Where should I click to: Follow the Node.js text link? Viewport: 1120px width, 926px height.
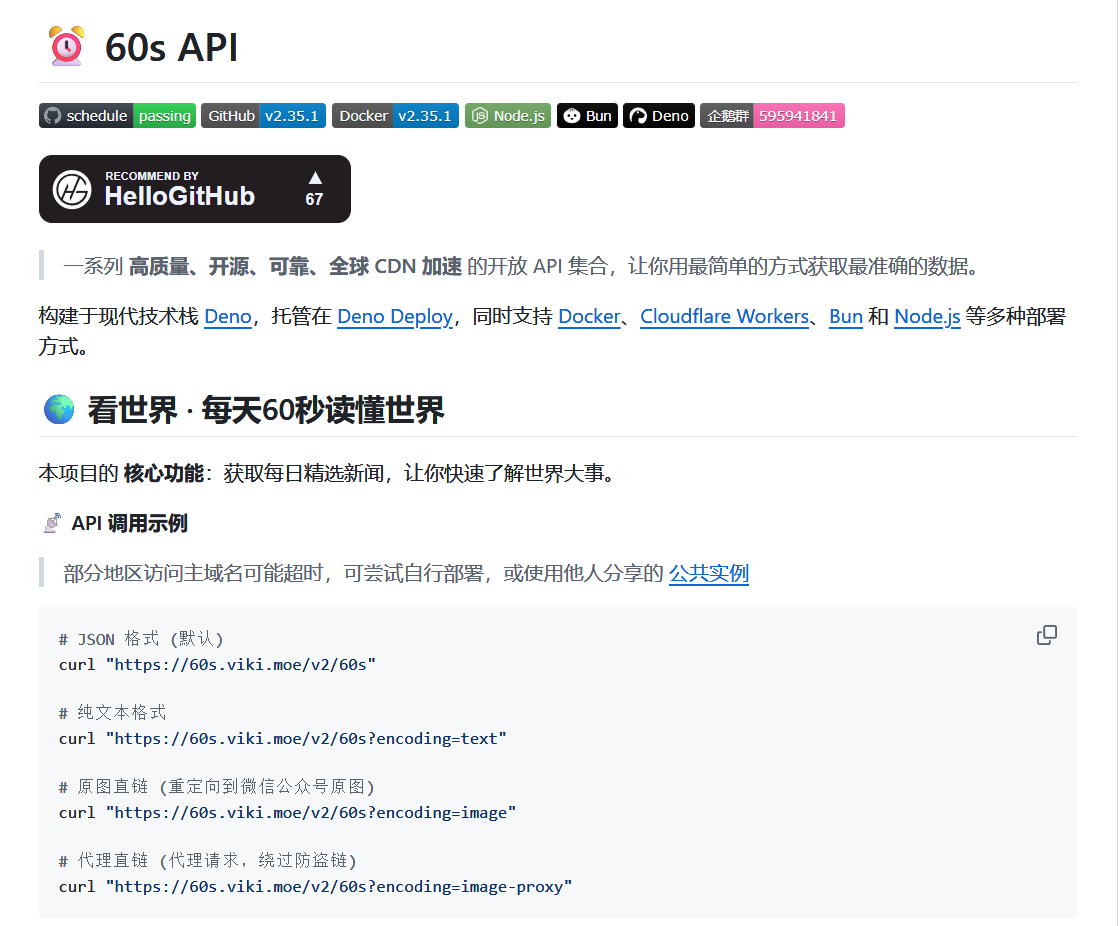coord(927,317)
